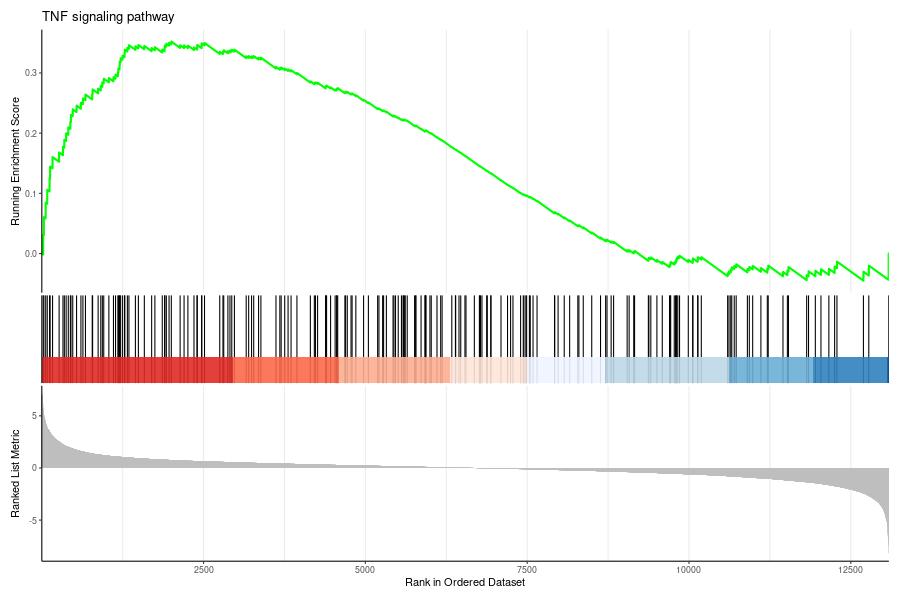Image resolution: width=900 pixels, height=600 pixels.
Task: Click the 7500 x-axis tick label
Action: [x=527, y=569]
